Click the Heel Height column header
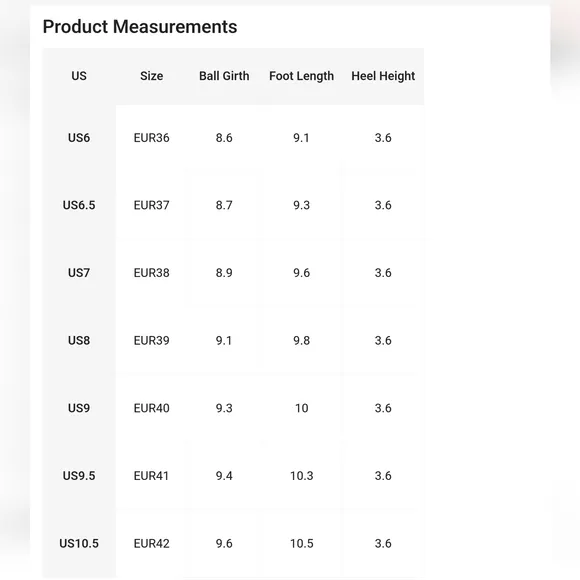The image size is (580, 580). point(383,76)
